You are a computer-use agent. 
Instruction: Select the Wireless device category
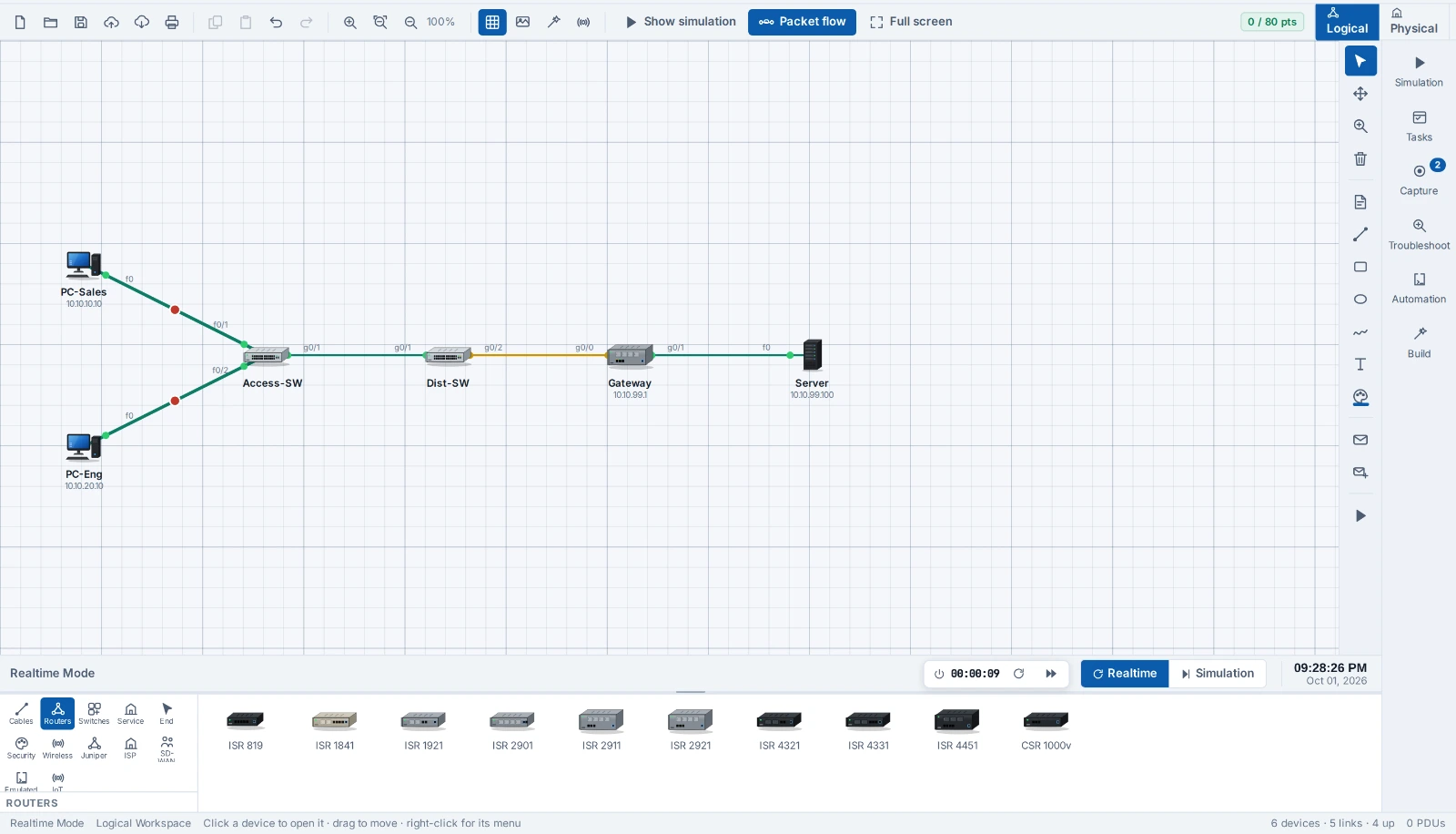pos(57,748)
